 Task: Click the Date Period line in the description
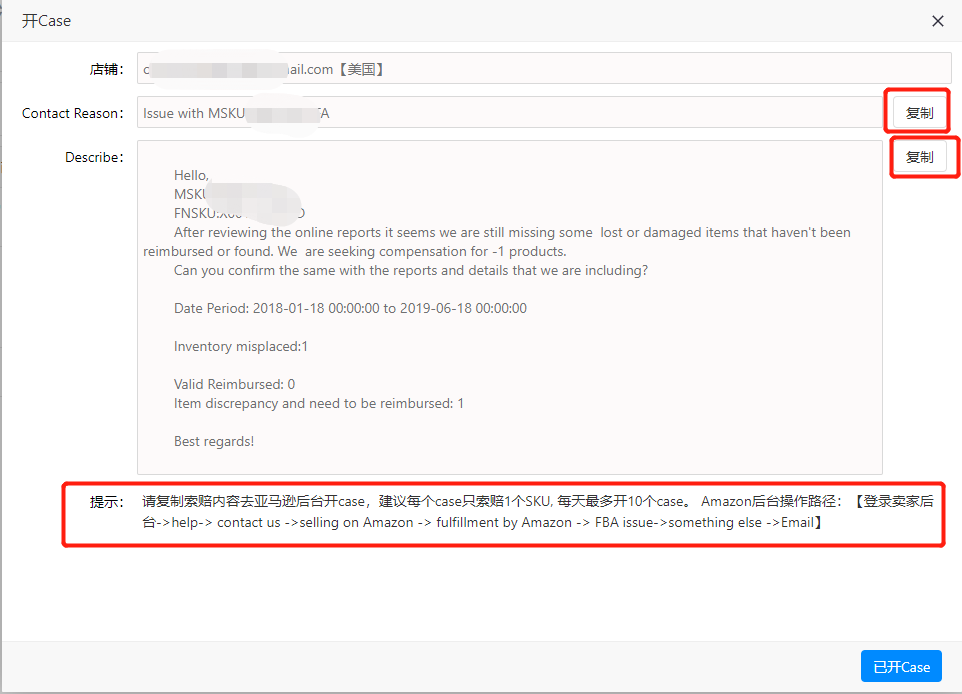pyautogui.click(x=350, y=308)
